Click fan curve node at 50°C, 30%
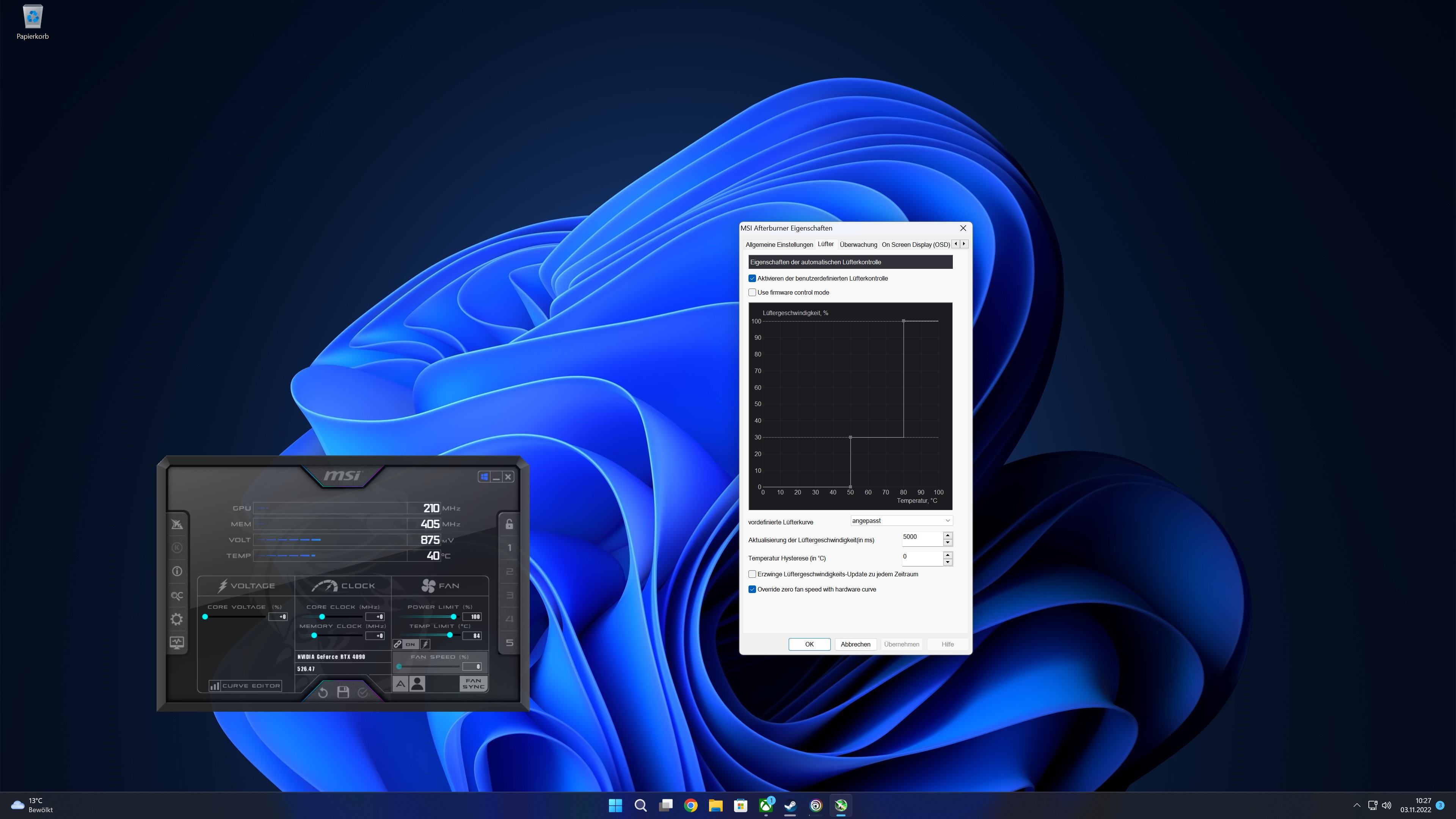 850,438
